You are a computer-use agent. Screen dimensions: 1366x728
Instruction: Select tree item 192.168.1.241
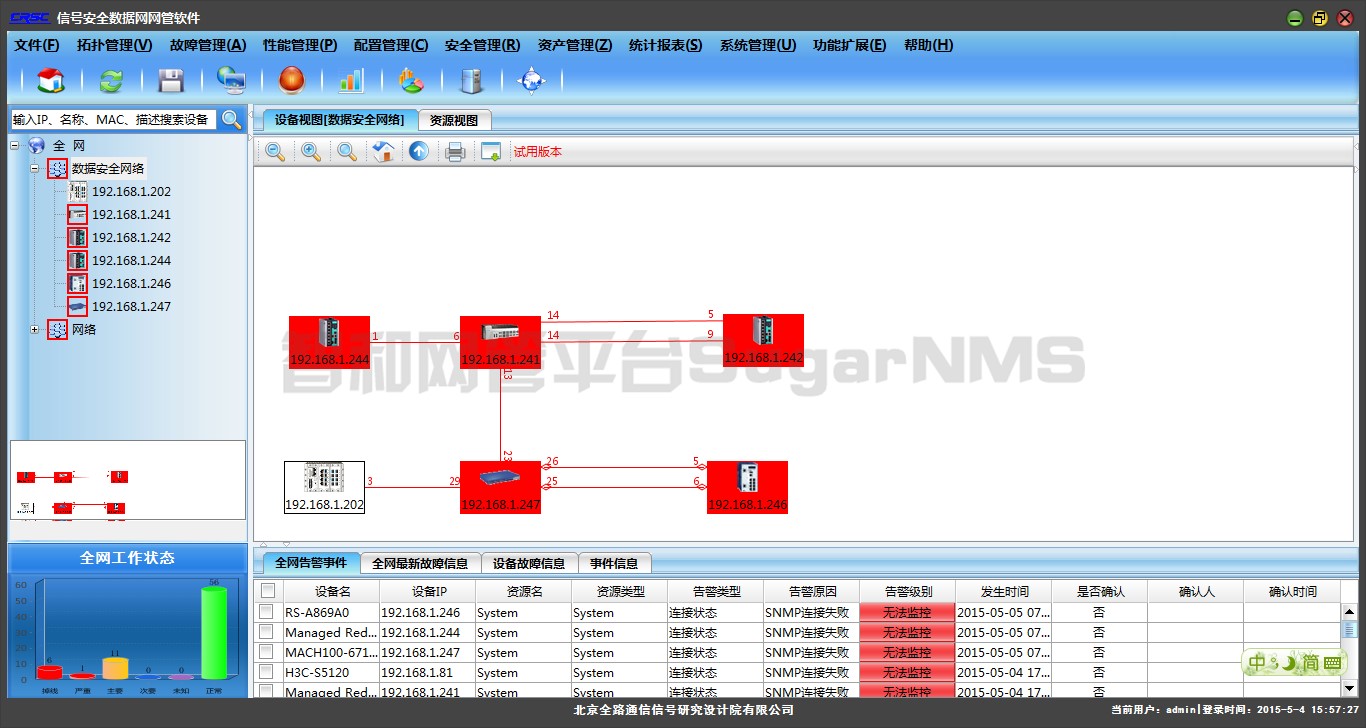tap(131, 215)
